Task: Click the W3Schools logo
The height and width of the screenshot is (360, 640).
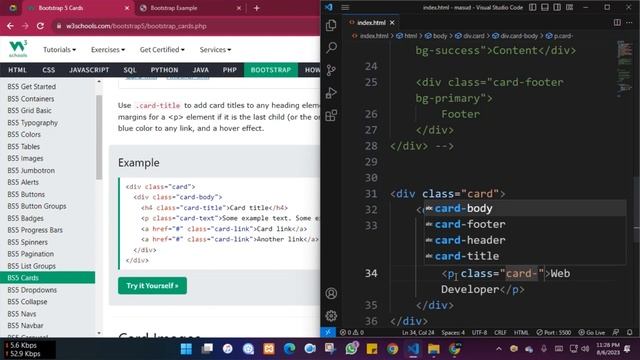Action: click(x=18, y=49)
